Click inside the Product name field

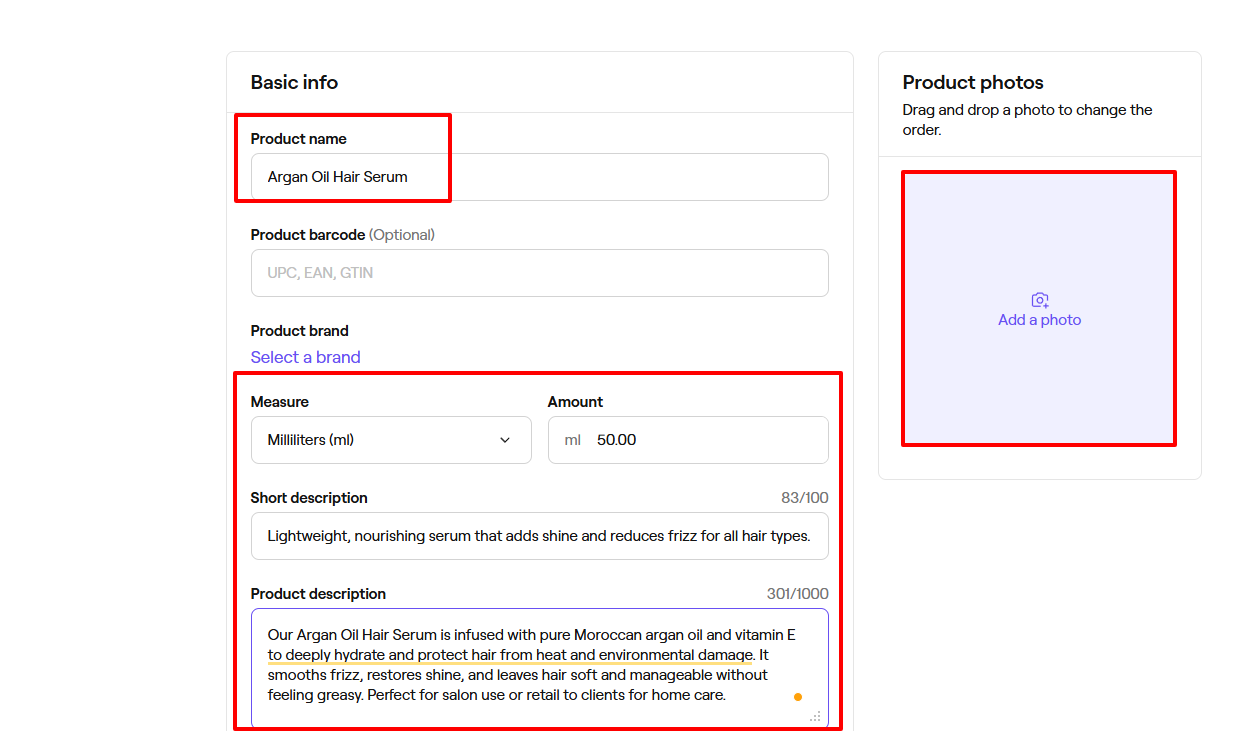(x=539, y=177)
